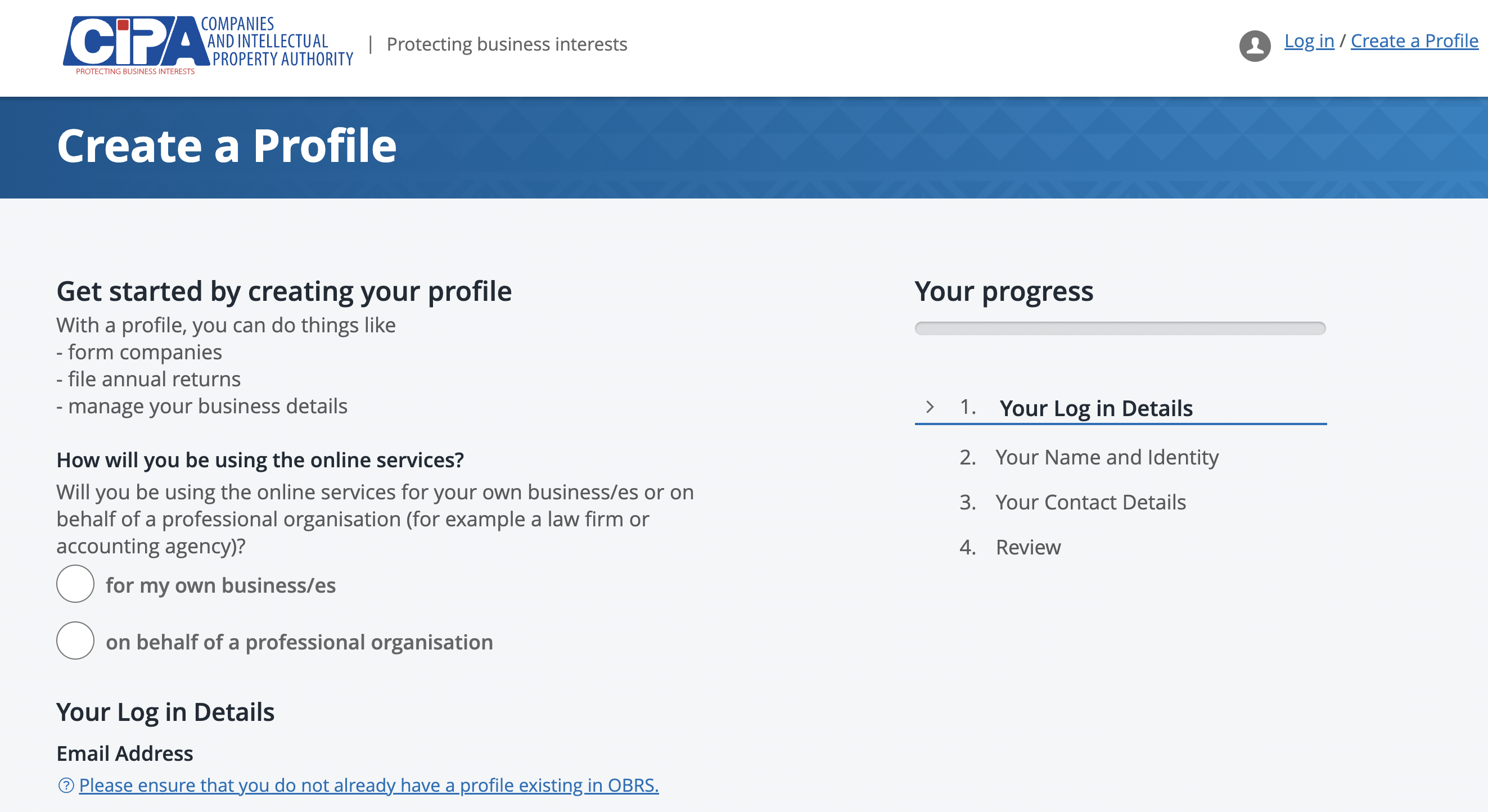
Task: Select step 2 'Your Name and Identity'
Action: pyautogui.click(x=1107, y=457)
